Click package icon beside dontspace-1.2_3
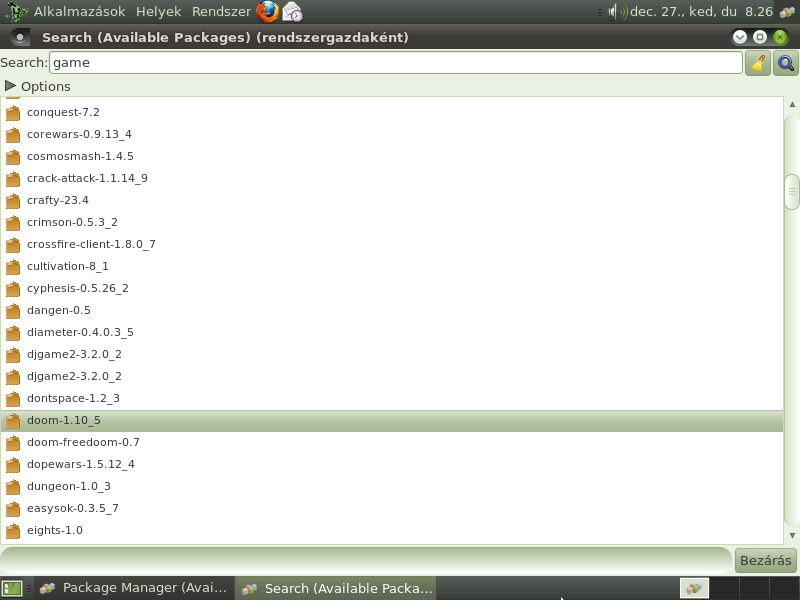Image resolution: width=800 pixels, height=600 pixels. coord(13,398)
